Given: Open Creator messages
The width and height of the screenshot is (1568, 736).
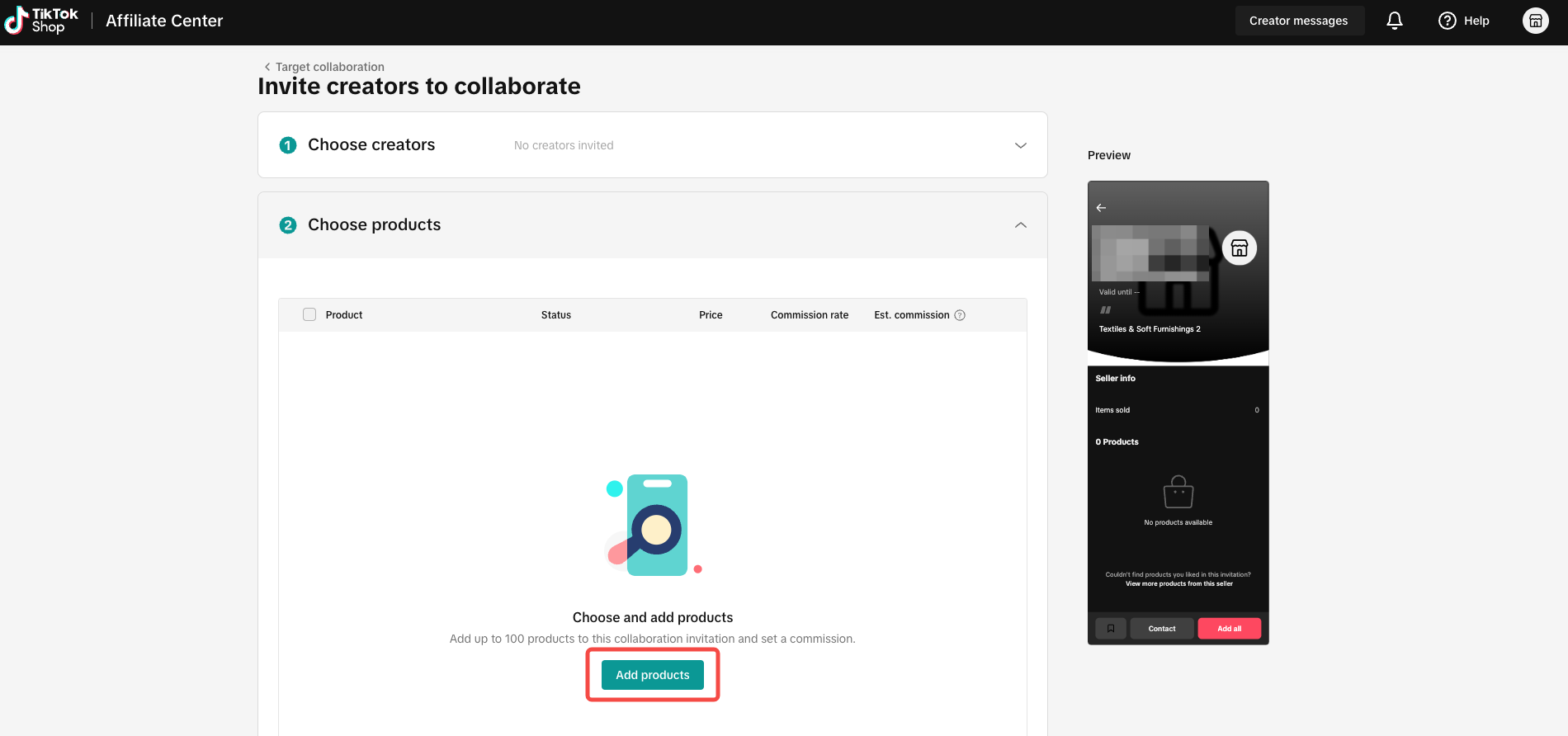Looking at the screenshot, I should pyautogui.click(x=1299, y=21).
